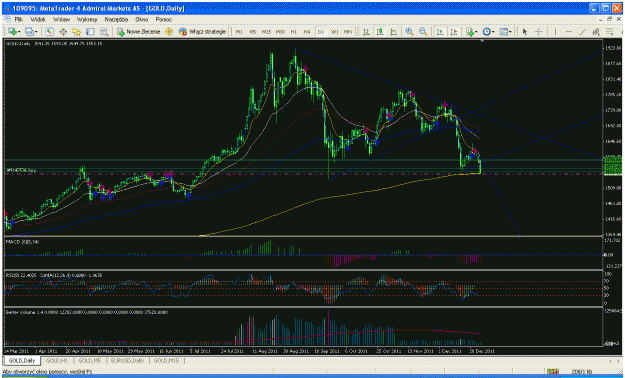The height and width of the screenshot is (378, 625).
Task: Switch to M1 timeframe
Action: coord(239,32)
